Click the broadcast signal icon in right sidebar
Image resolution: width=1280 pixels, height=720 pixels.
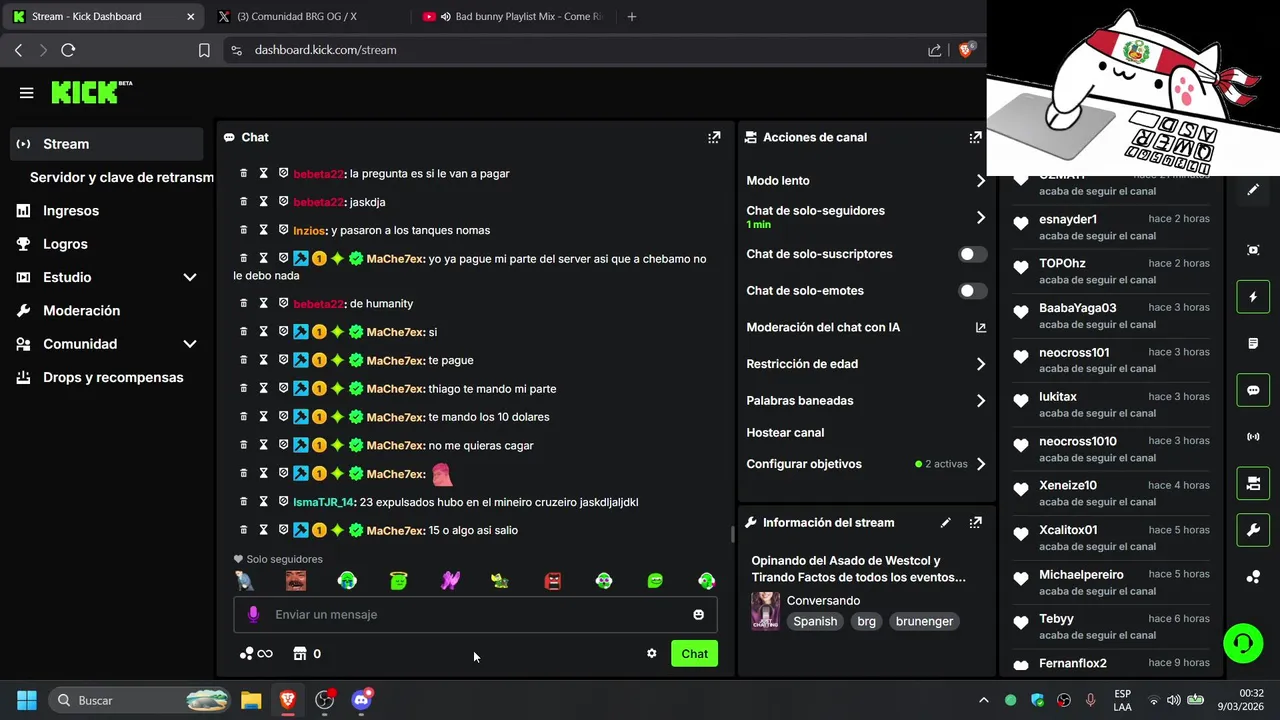pos(1253,437)
